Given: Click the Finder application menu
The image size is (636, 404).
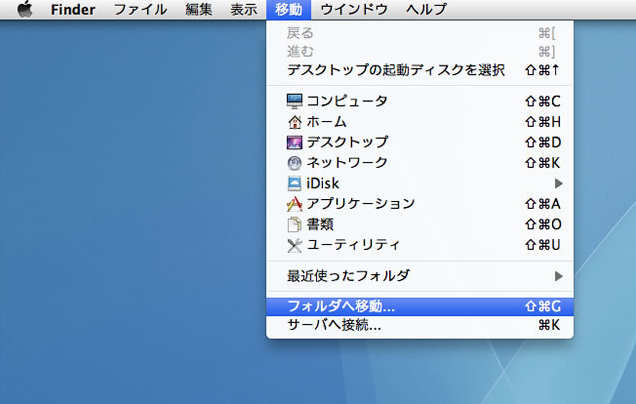Looking at the screenshot, I should tap(73, 10).
